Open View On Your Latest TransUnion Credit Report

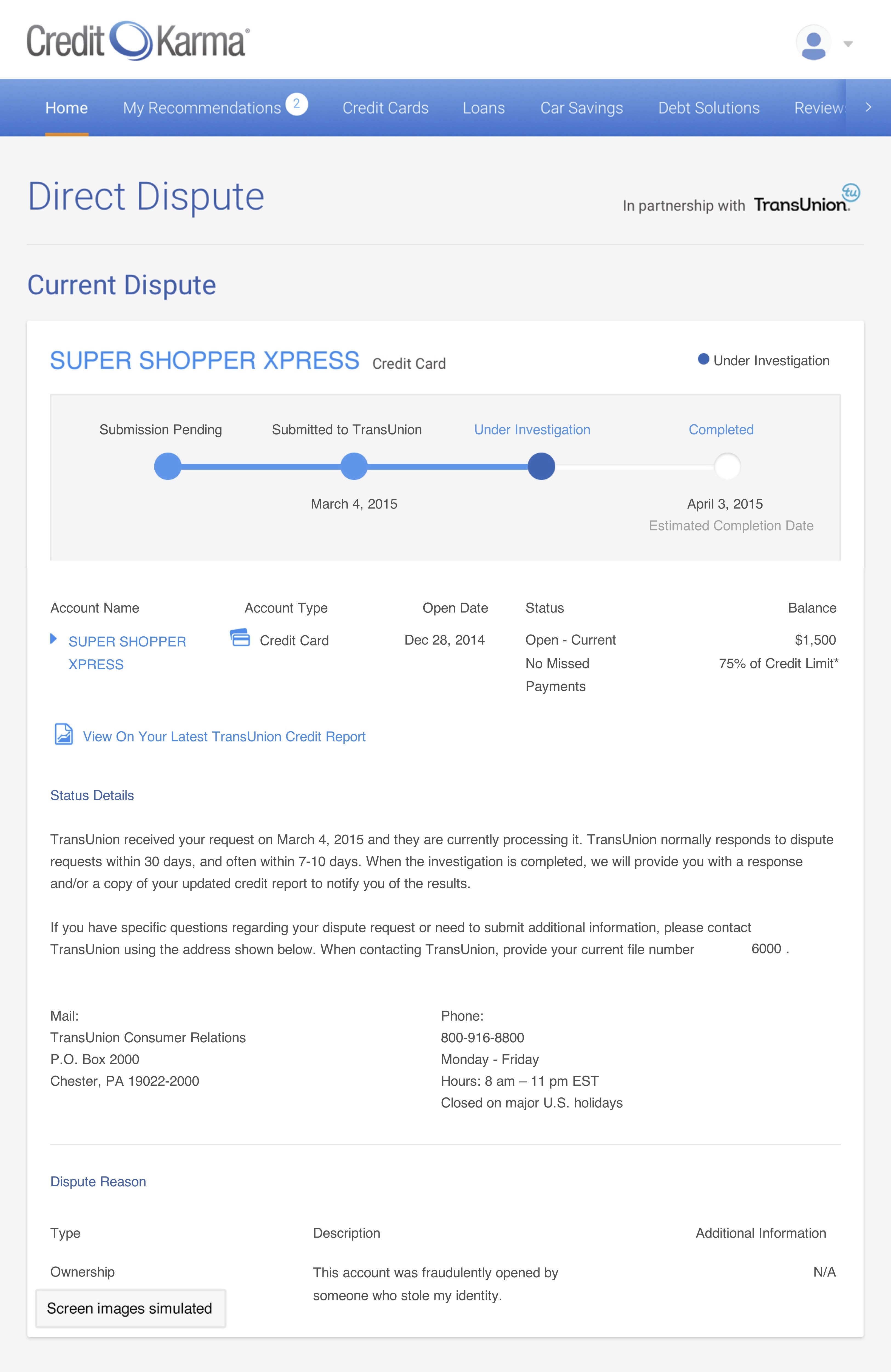(x=224, y=737)
